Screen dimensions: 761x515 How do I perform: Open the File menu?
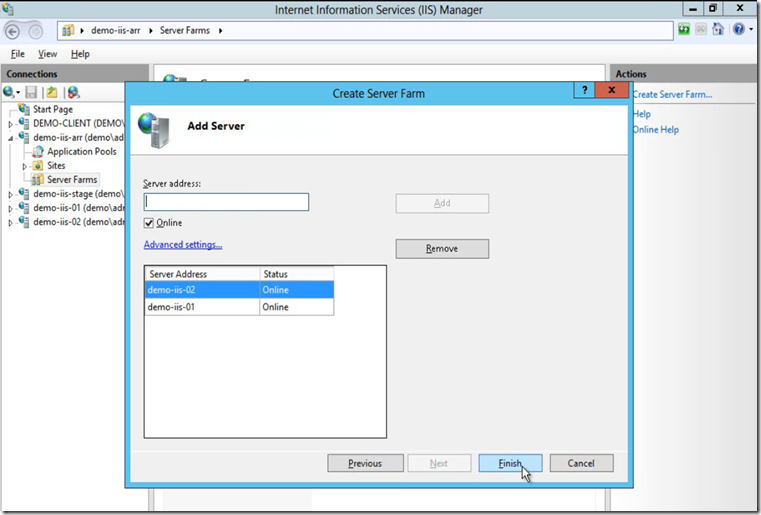click(x=17, y=54)
